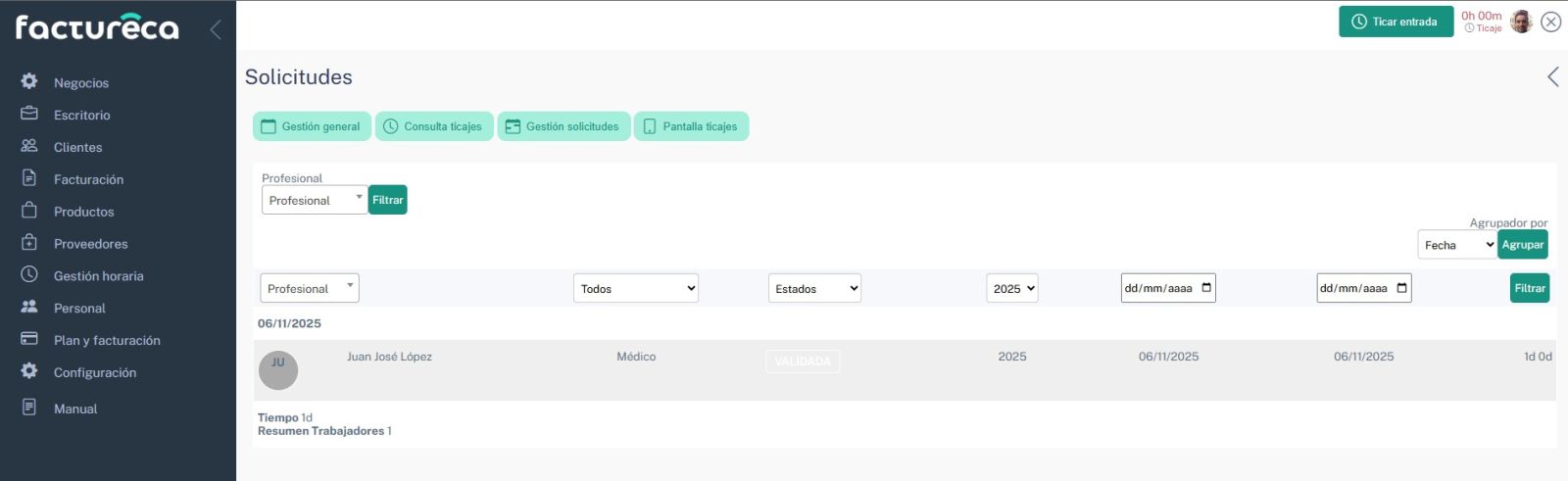This screenshot has width=1568, height=481.
Task: Open Configuración settings
Action: pos(95,372)
